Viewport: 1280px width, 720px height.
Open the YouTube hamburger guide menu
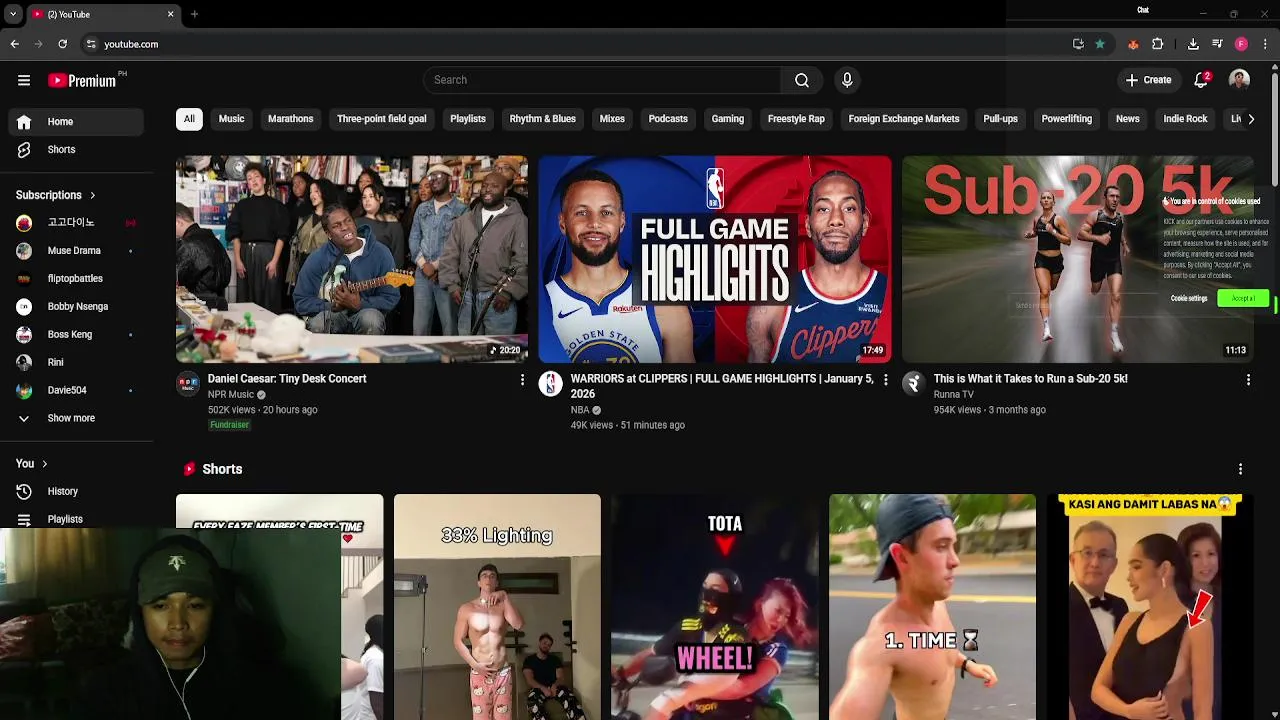point(24,80)
